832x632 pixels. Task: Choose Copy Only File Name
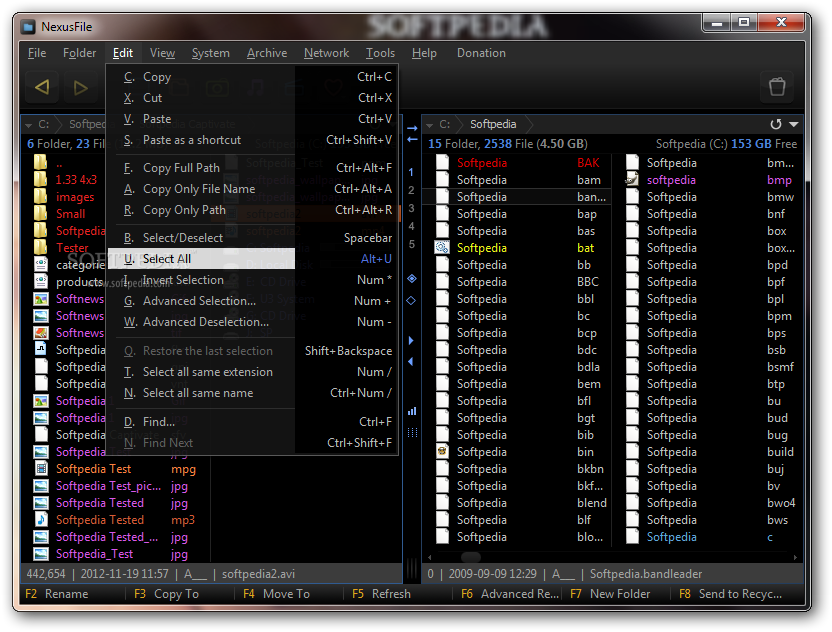tap(253, 189)
